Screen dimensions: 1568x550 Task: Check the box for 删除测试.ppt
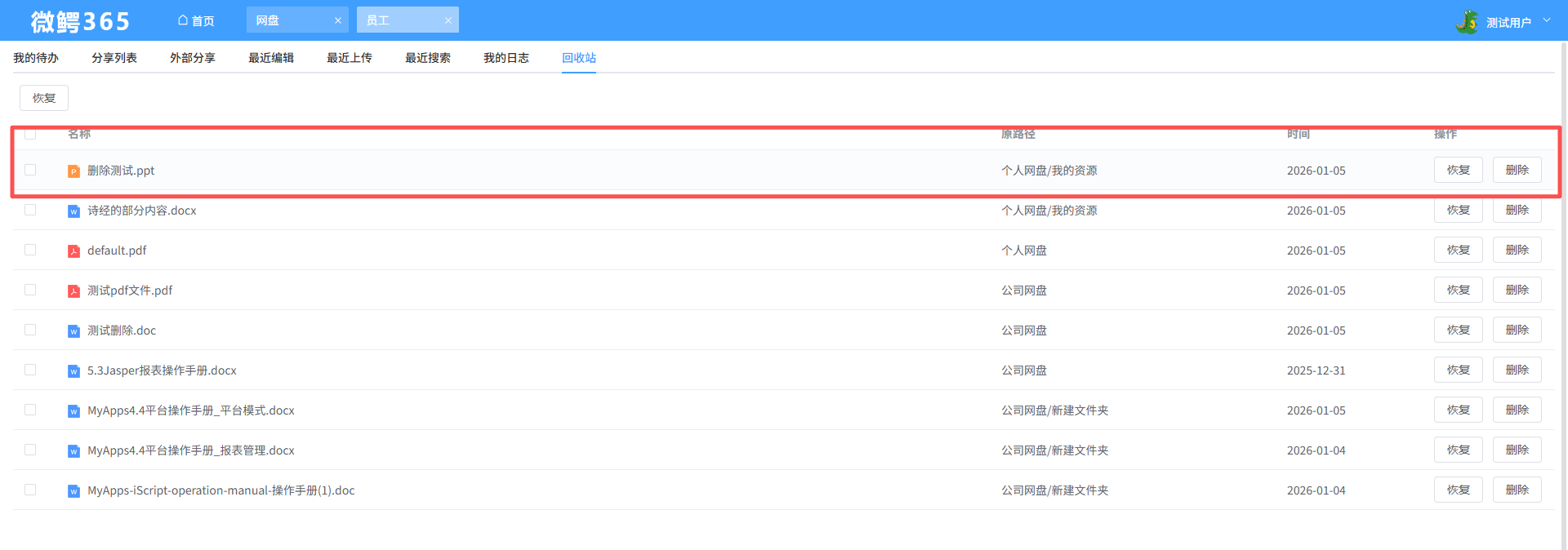(x=30, y=170)
